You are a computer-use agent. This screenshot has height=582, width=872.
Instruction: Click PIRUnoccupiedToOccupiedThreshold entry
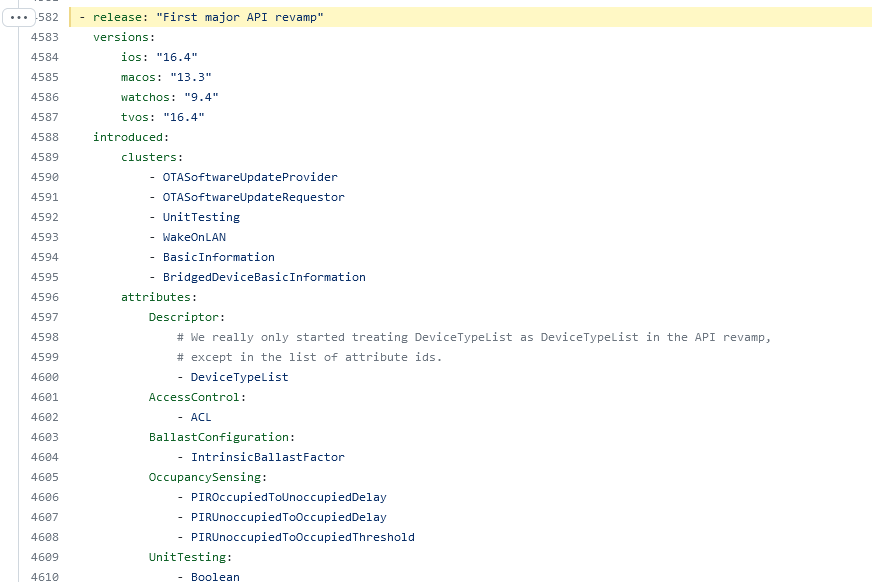coord(303,538)
